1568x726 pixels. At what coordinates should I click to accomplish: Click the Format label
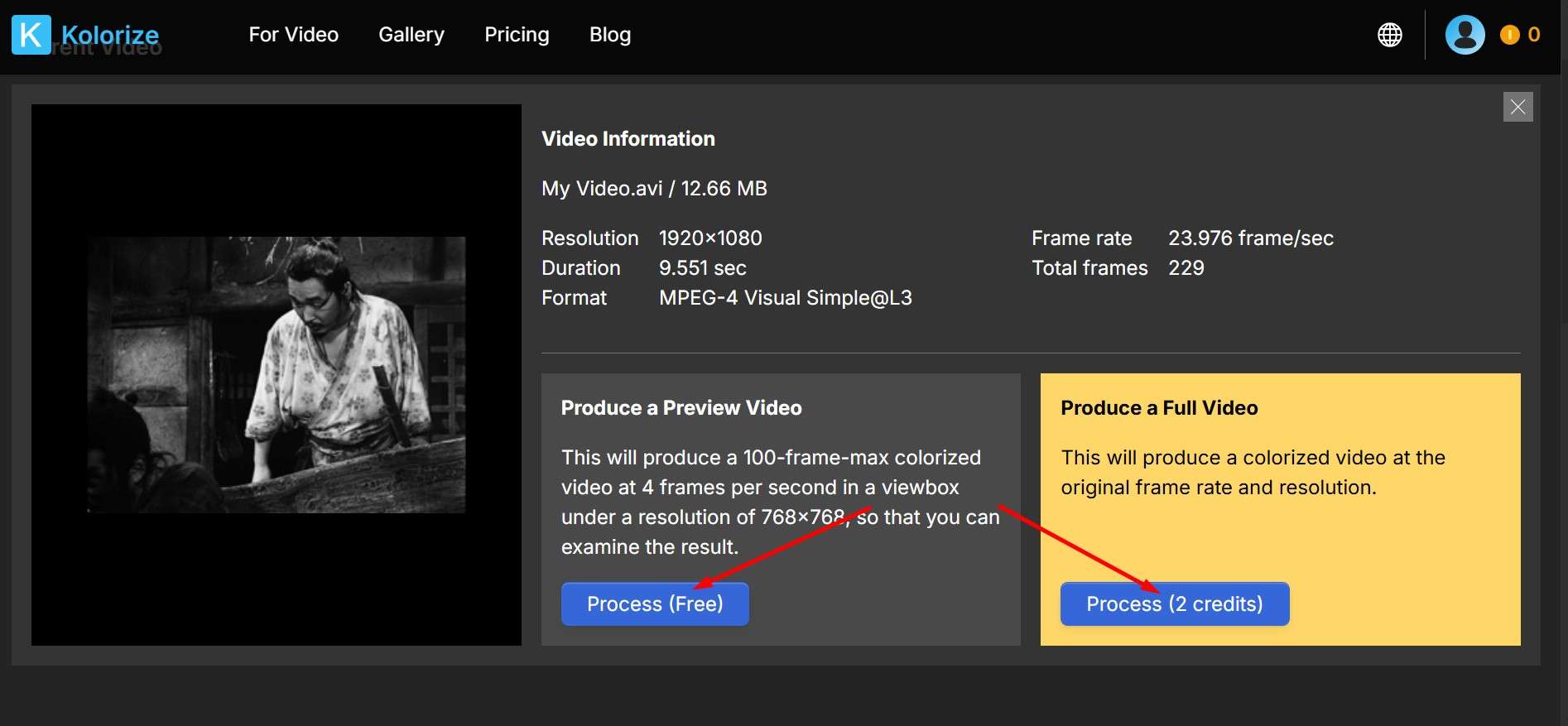575,298
